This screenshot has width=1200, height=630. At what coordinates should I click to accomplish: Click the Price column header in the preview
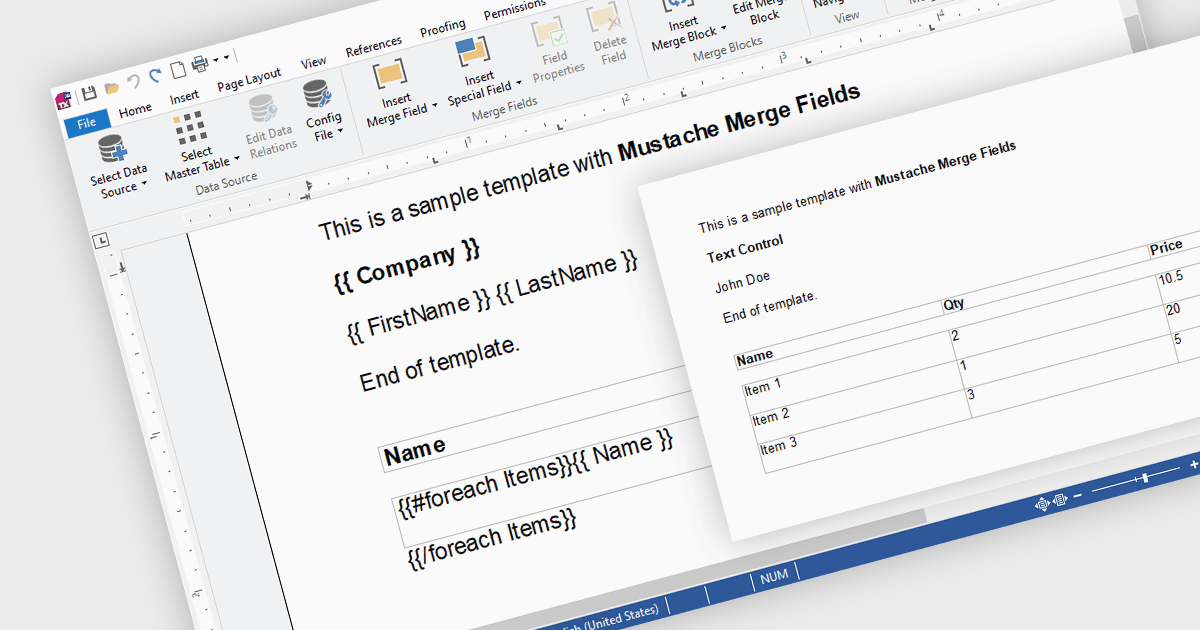pyautogui.click(x=1166, y=246)
